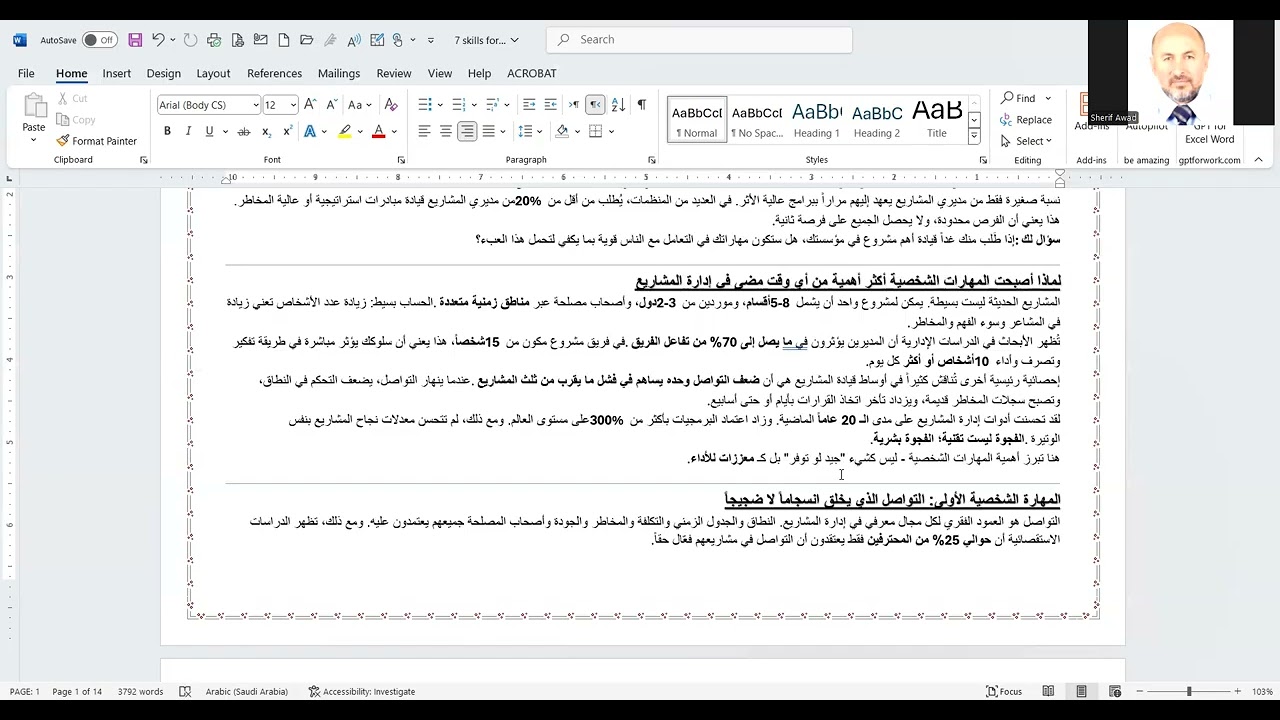
Task: Apply the No Spacing style
Action: pyautogui.click(x=757, y=119)
